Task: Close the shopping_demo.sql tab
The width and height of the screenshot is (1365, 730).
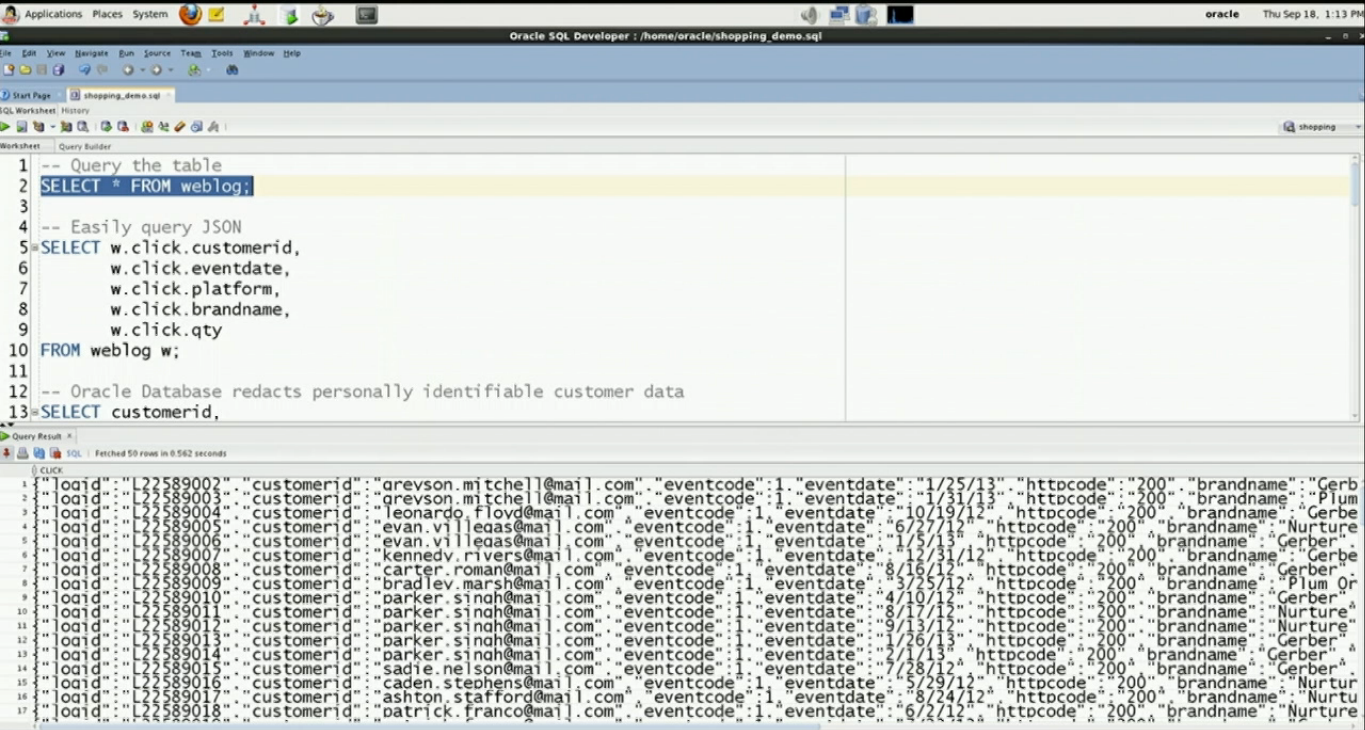Action: coord(169,95)
